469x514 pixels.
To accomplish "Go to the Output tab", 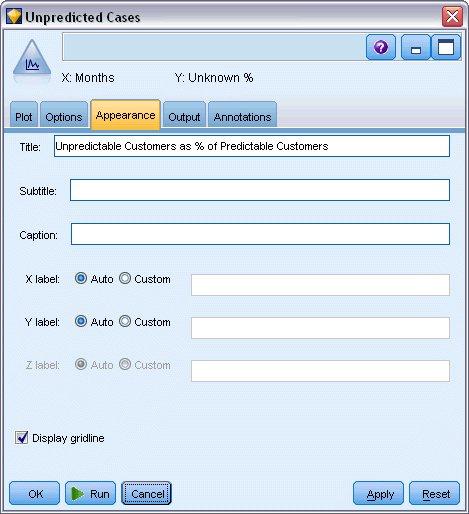I will tap(184, 115).
